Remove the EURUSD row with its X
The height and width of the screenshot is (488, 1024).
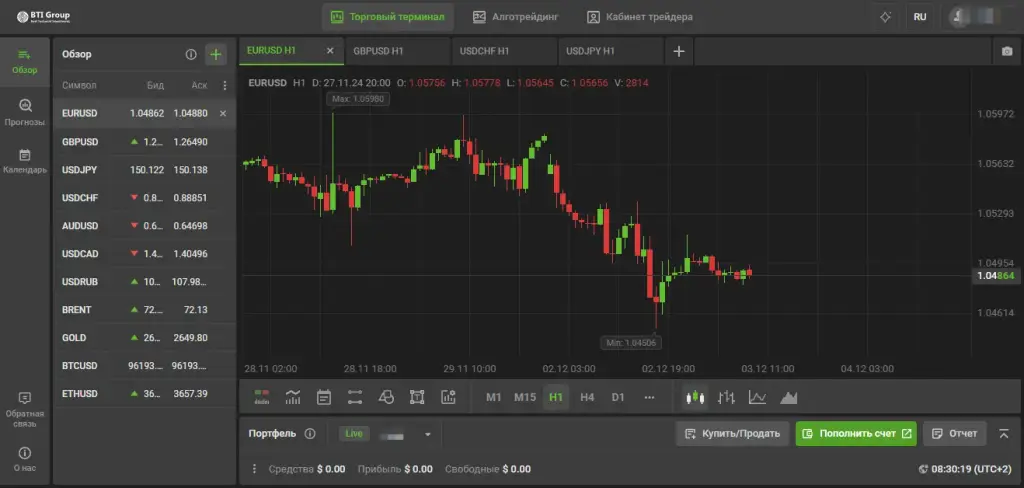tap(223, 113)
